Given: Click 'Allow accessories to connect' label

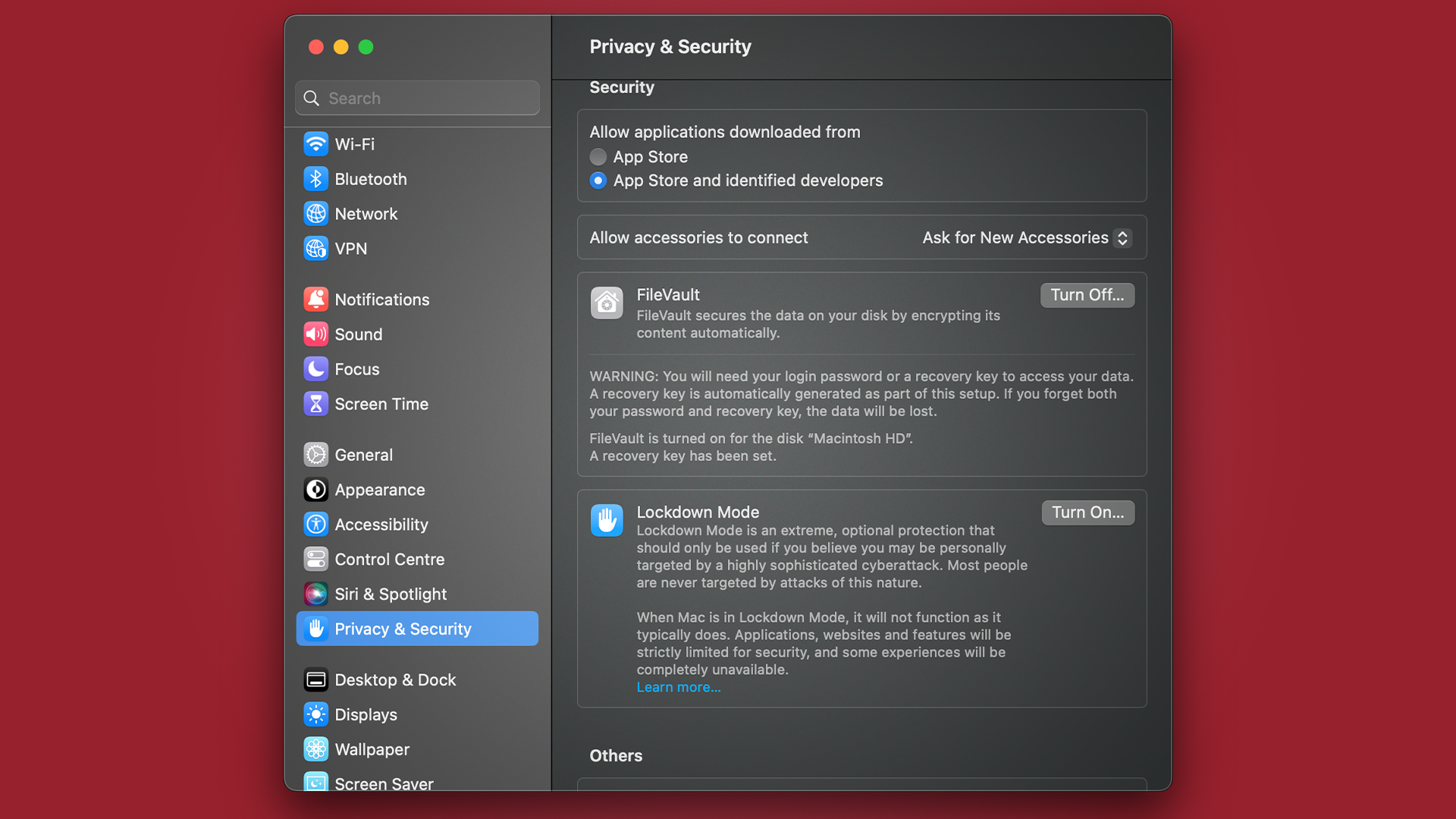Looking at the screenshot, I should click(699, 238).
